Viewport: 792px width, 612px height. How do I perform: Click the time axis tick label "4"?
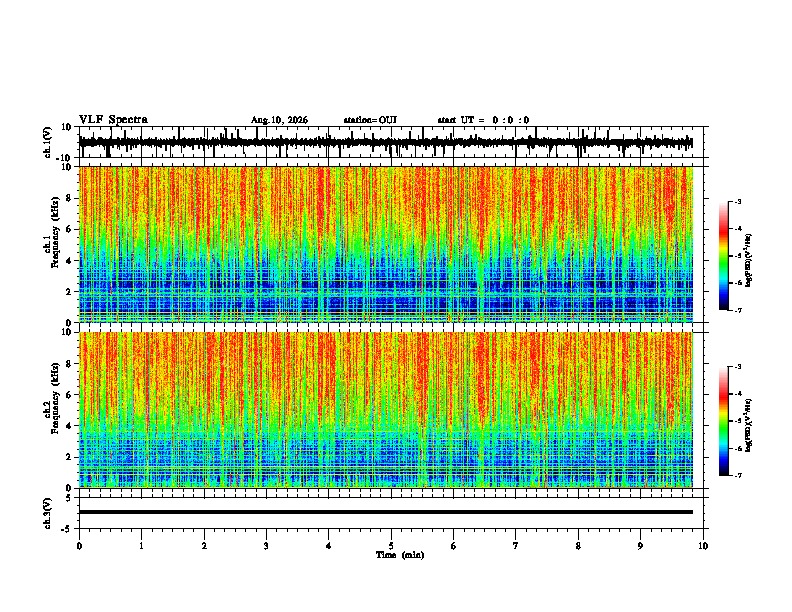329,546
